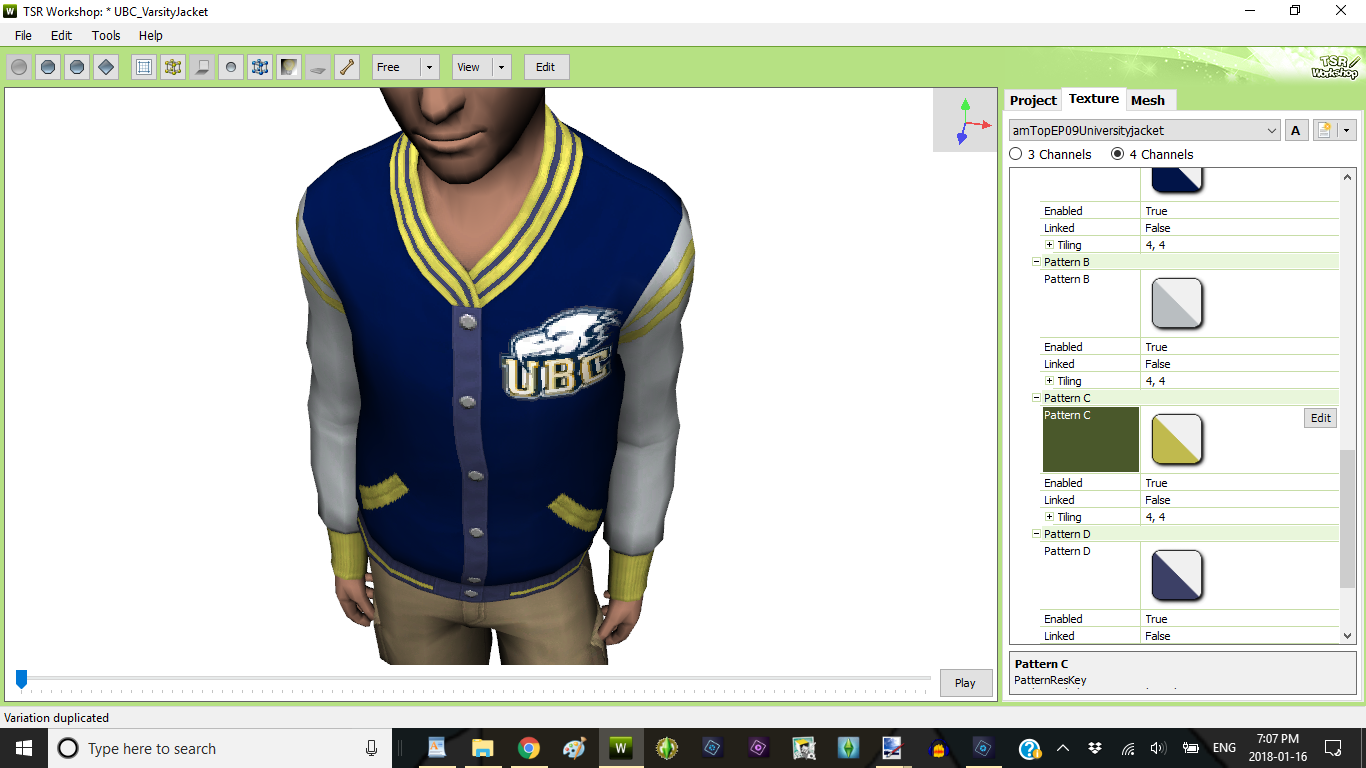This screenshot has width=1366, height=768.
Task: Click the floor shadow toolbar icon
Action: point(202,67)
